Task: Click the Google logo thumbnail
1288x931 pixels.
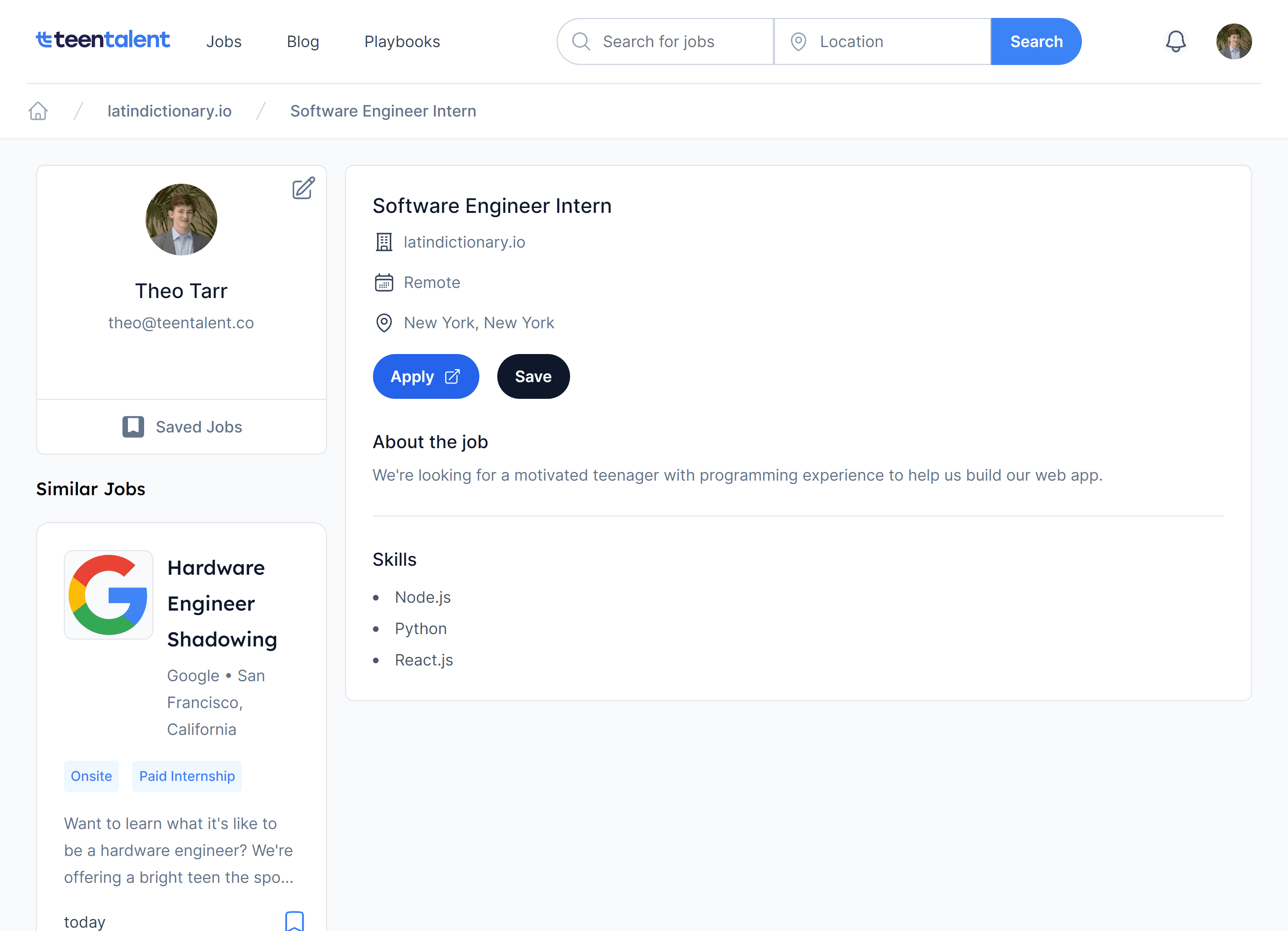Action: coord(108,595)
